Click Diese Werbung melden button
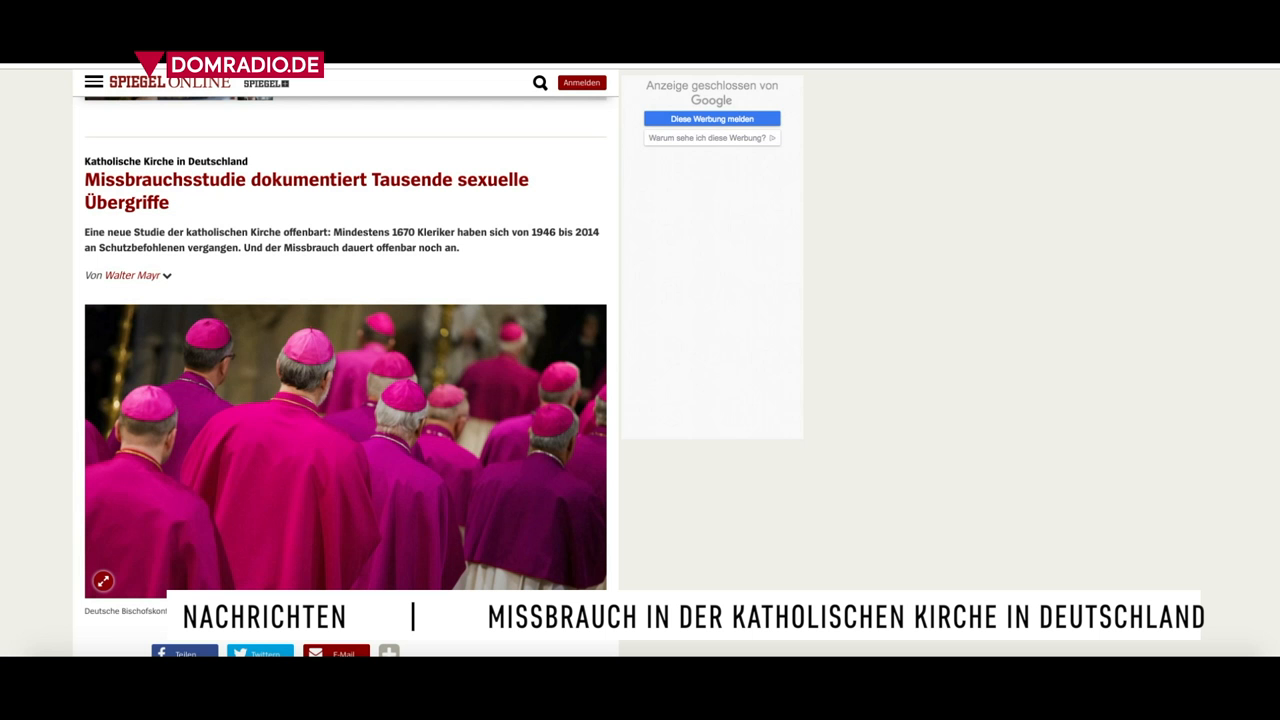Viewport: 1280px width, 720px height. point(712,119)
